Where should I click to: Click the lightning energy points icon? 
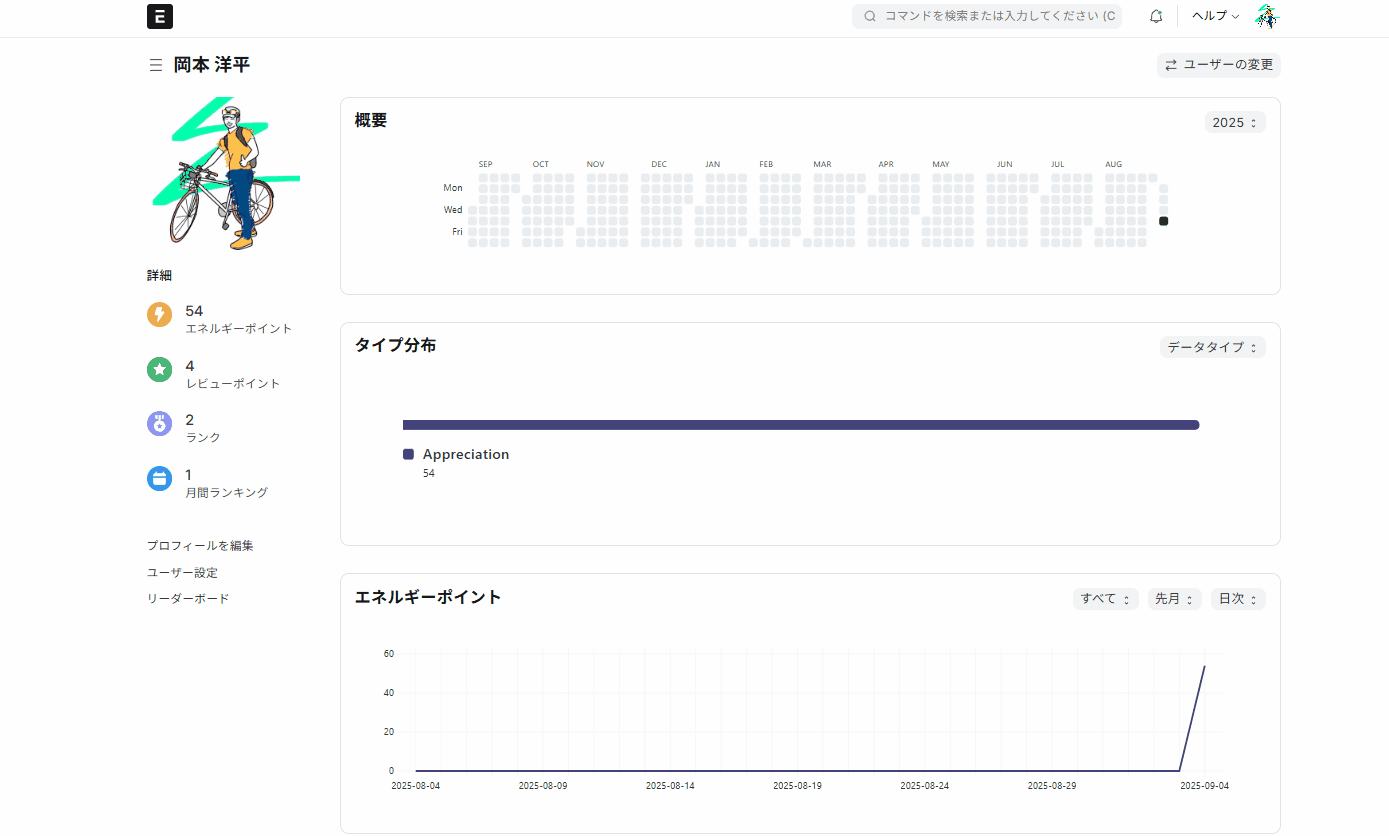coord(160,315)
